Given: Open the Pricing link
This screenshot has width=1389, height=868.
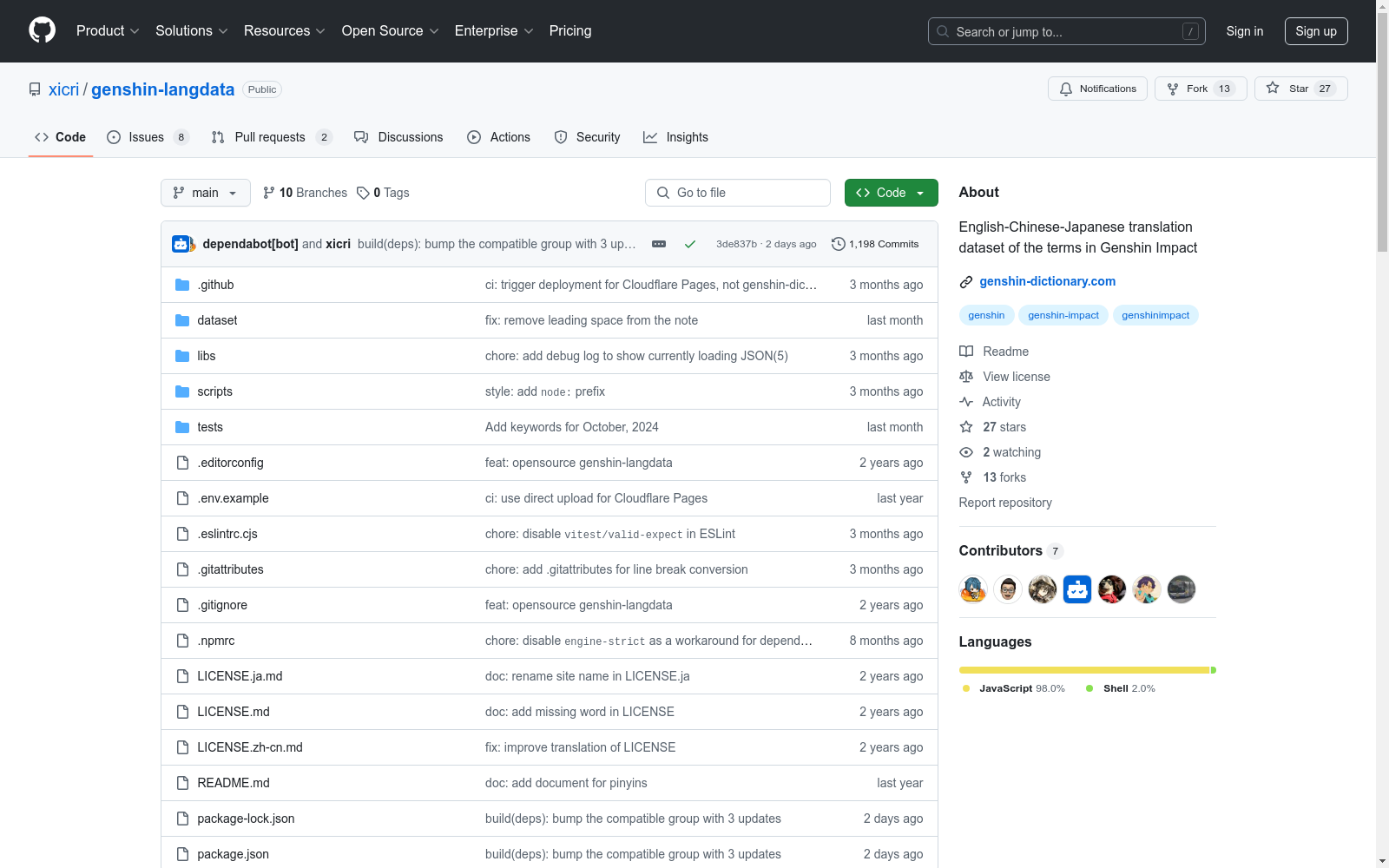Looking at the screenshot, I should 570,30.
